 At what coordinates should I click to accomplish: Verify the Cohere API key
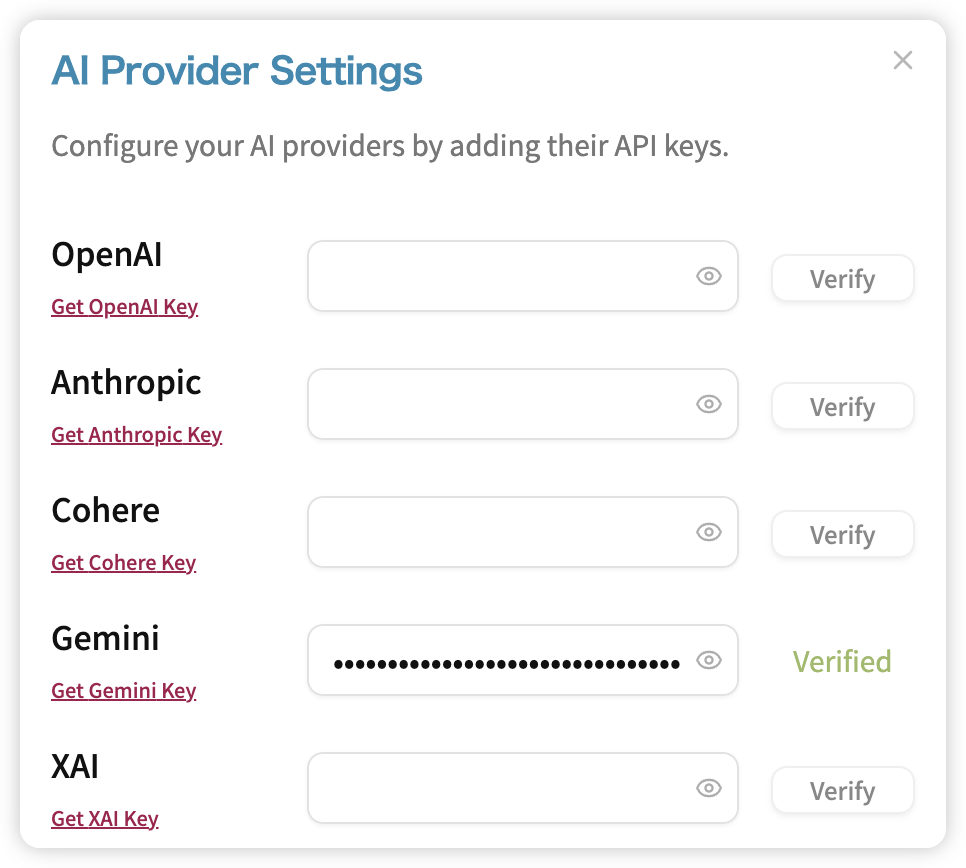[x=842, y=535]
